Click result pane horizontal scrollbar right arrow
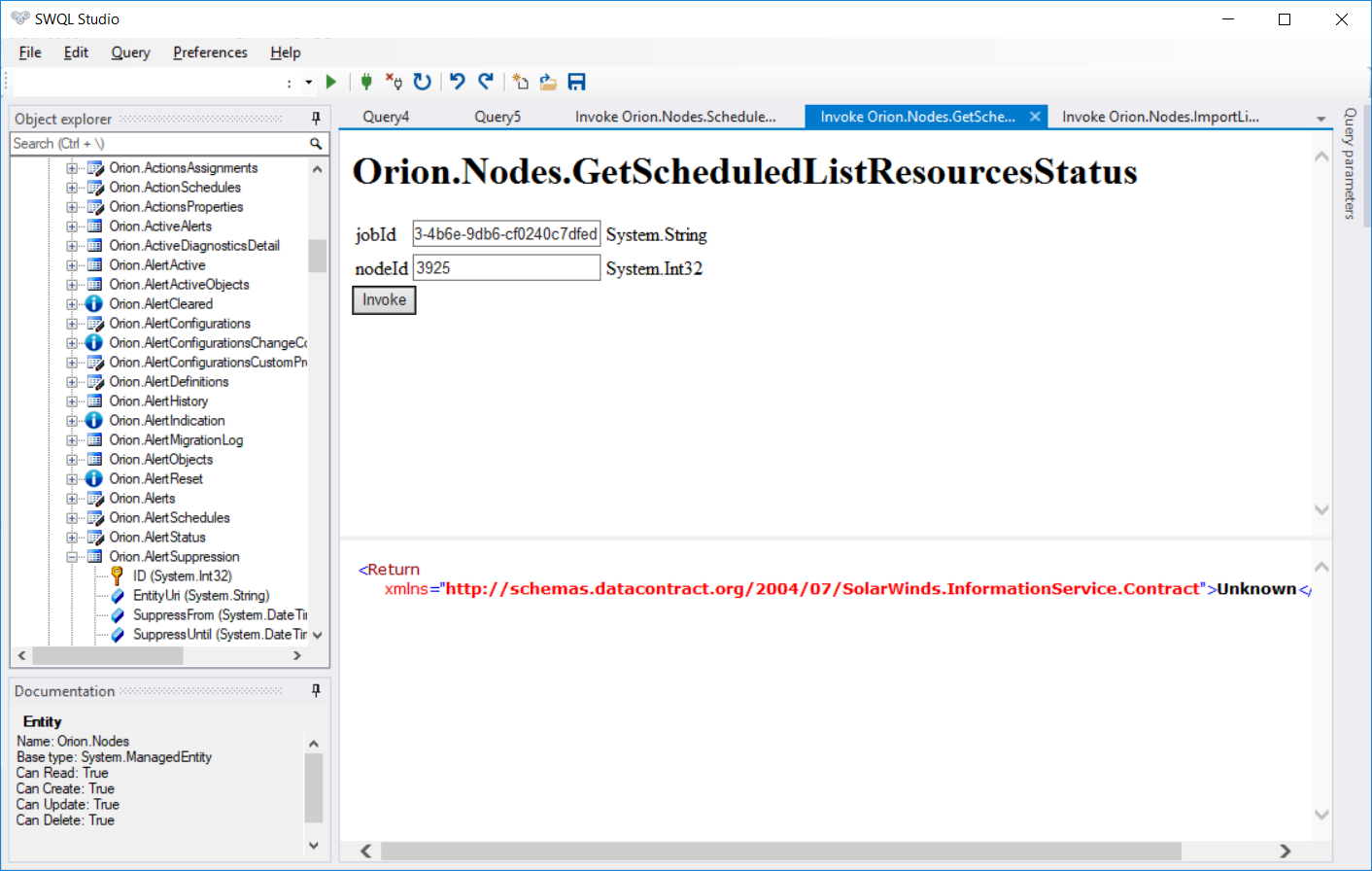 pos(1285,852)
